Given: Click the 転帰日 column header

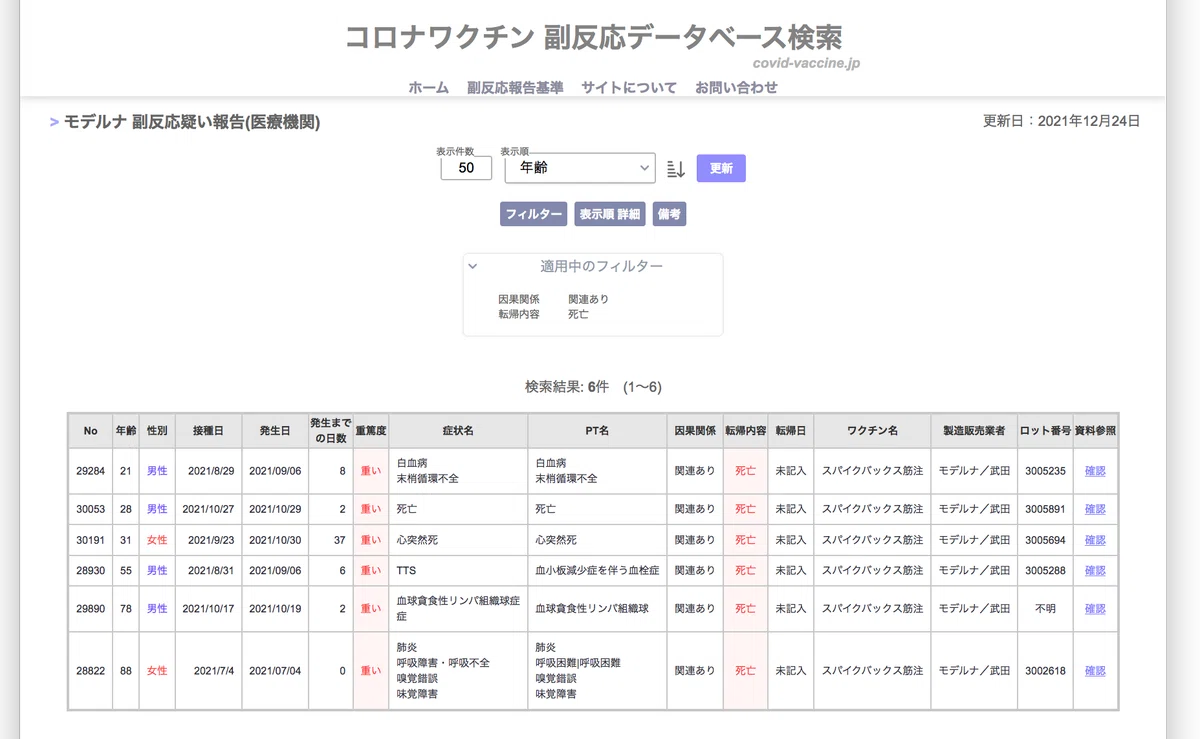Looking at the screenshot, I should click(x=791, y=431).
